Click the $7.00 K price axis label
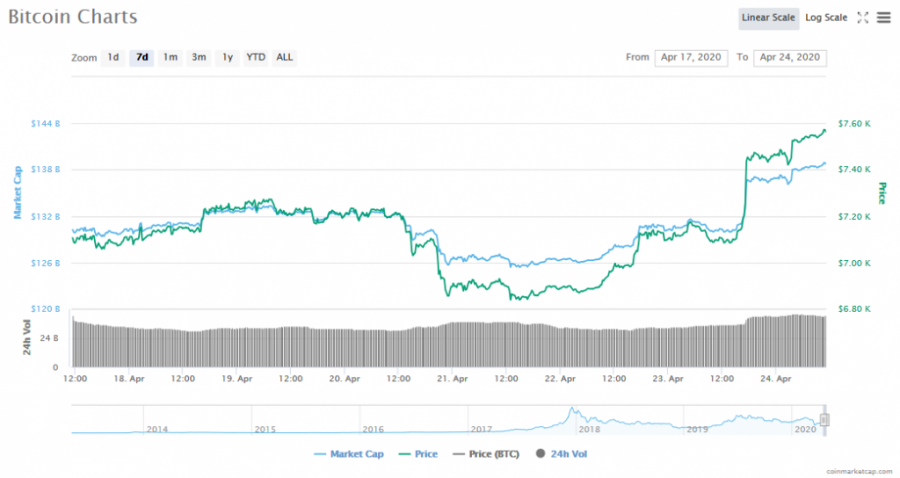900x478 pixels. click(x=854, y=263)
